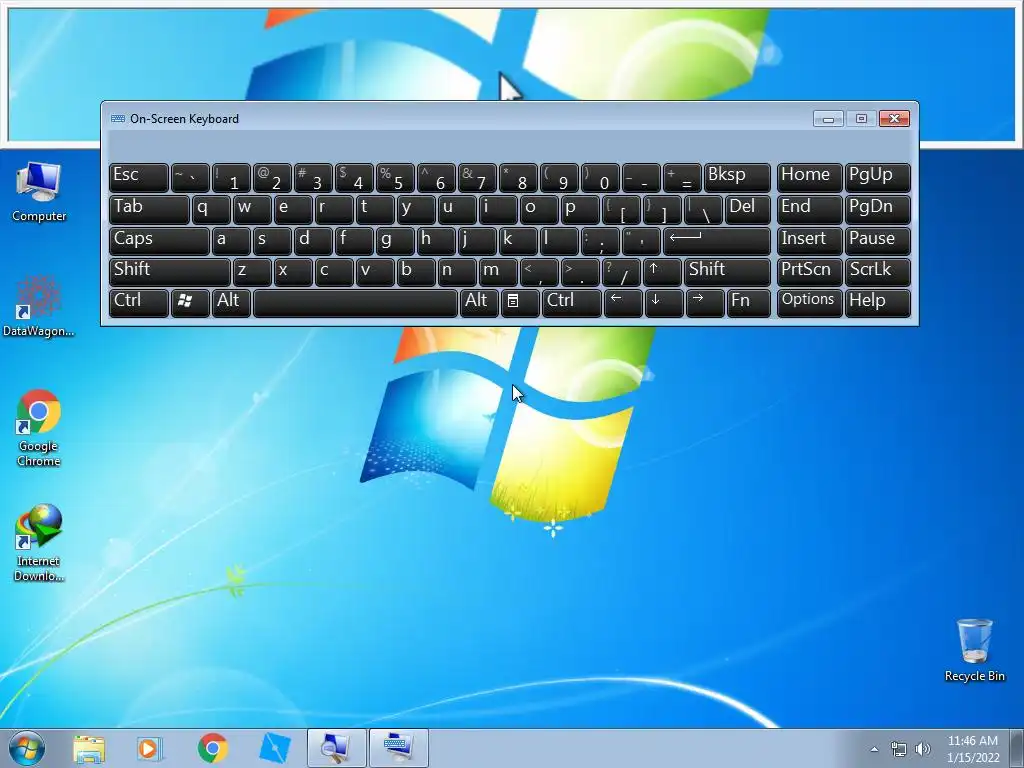This screenshot has height=768, width=1024.
Task: Click the backslash key
Action: [x=703, y=210]
